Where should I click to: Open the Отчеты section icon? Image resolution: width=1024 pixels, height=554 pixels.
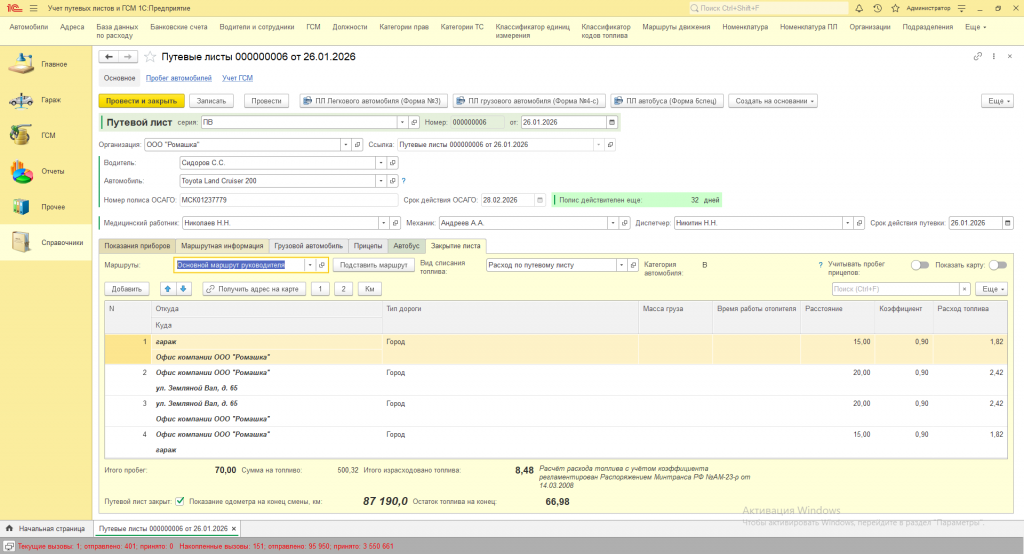[x=22, y=171]
